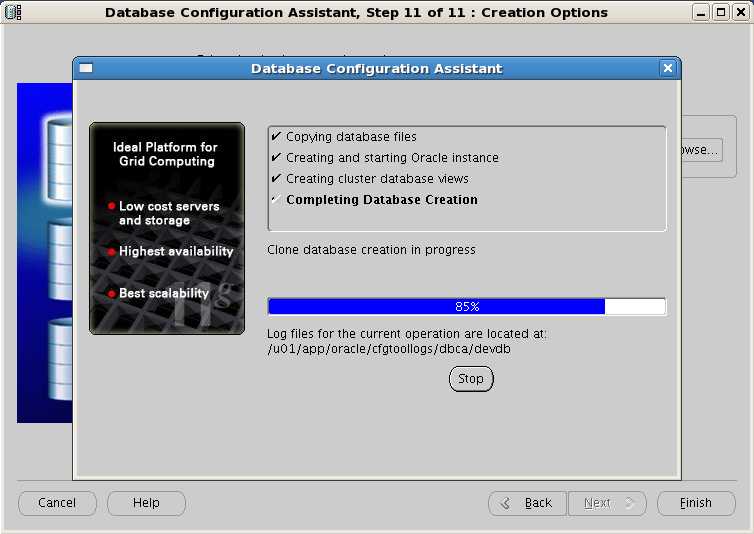Click Cancel in the main wizard window
The height and width of the screenshot is (534, 754).
coord(57,503)
